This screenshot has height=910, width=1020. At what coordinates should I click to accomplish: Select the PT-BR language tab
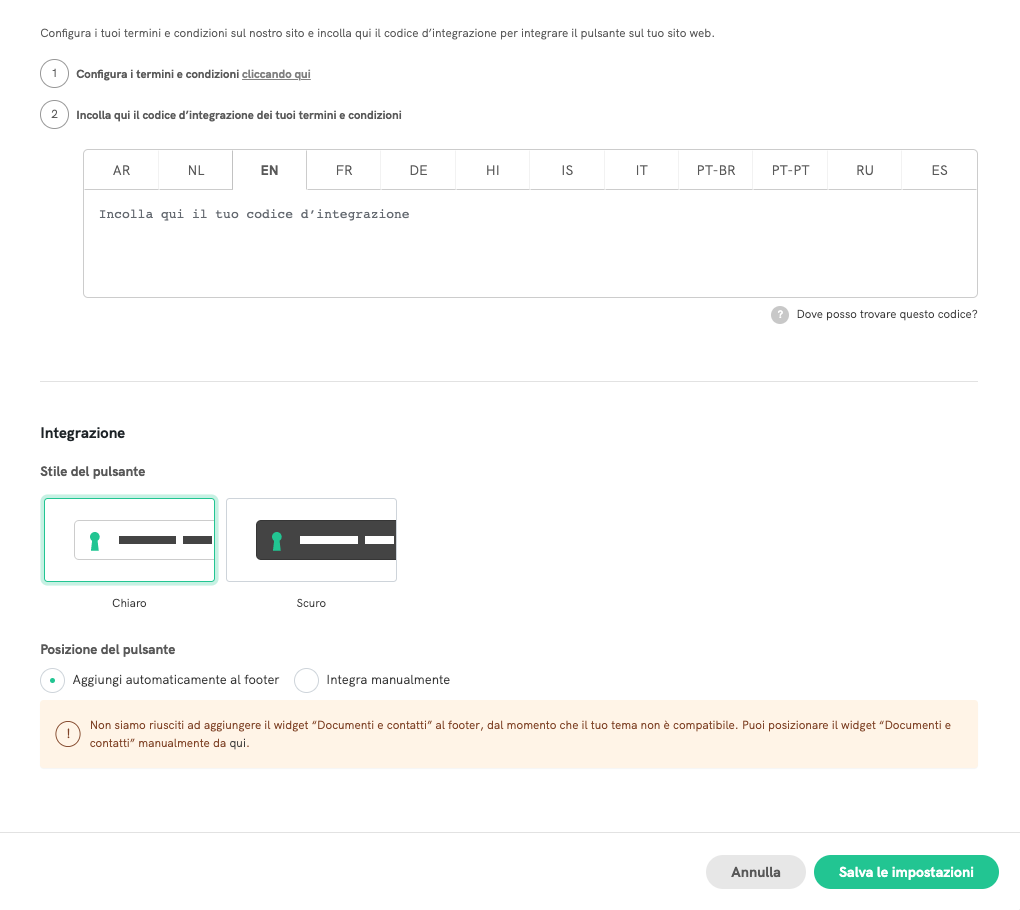[716, 171]
